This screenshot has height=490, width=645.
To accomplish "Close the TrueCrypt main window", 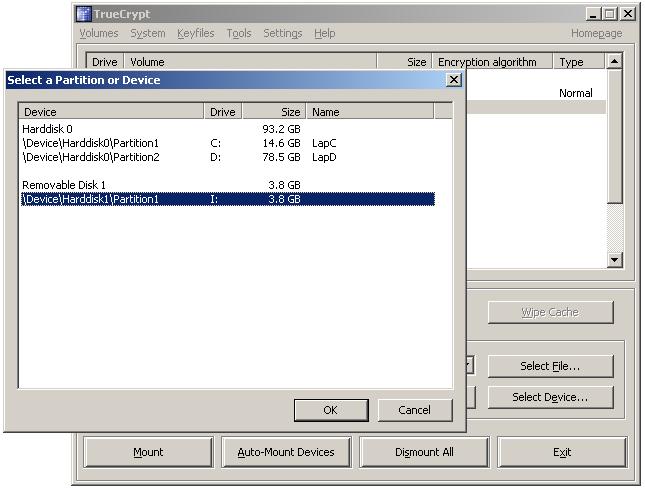I will click(x=628, y=14).
